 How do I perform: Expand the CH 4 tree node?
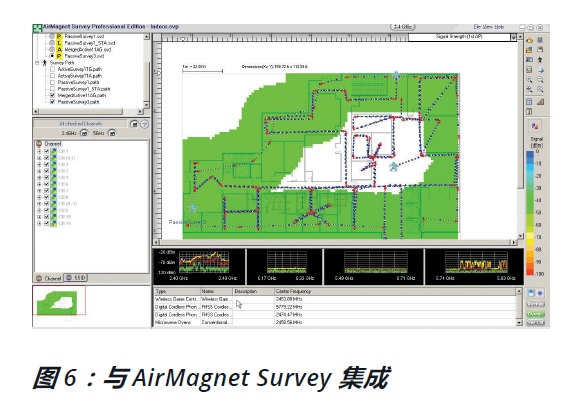click(39, 178)
